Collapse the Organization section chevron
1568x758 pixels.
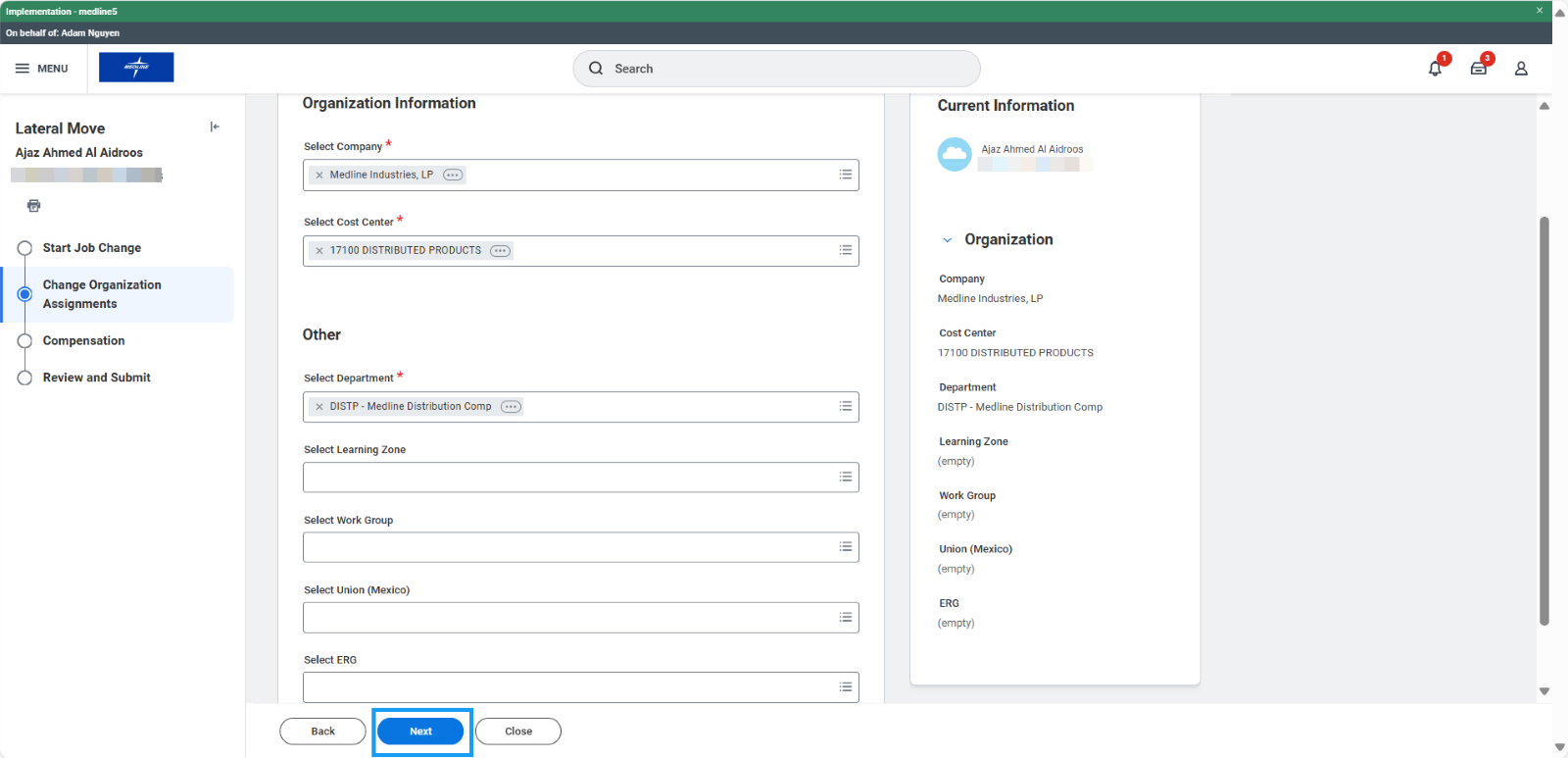pos(947,240)
